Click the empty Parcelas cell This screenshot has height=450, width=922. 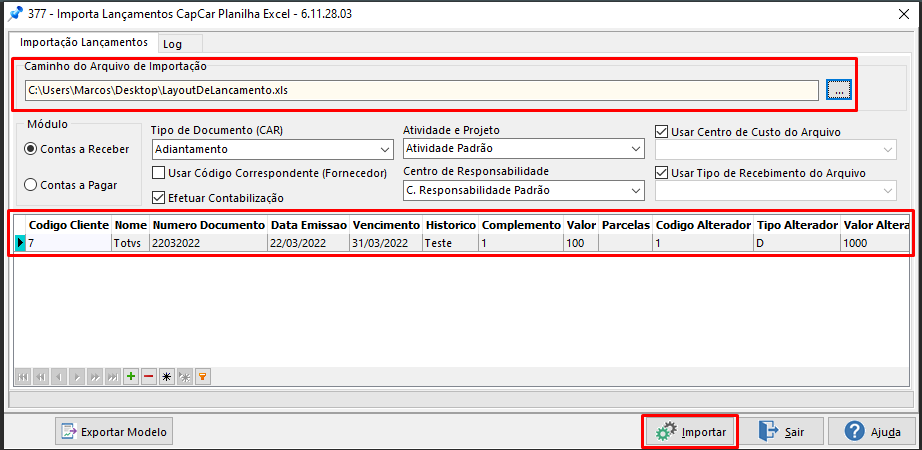(x=625, y=243)
